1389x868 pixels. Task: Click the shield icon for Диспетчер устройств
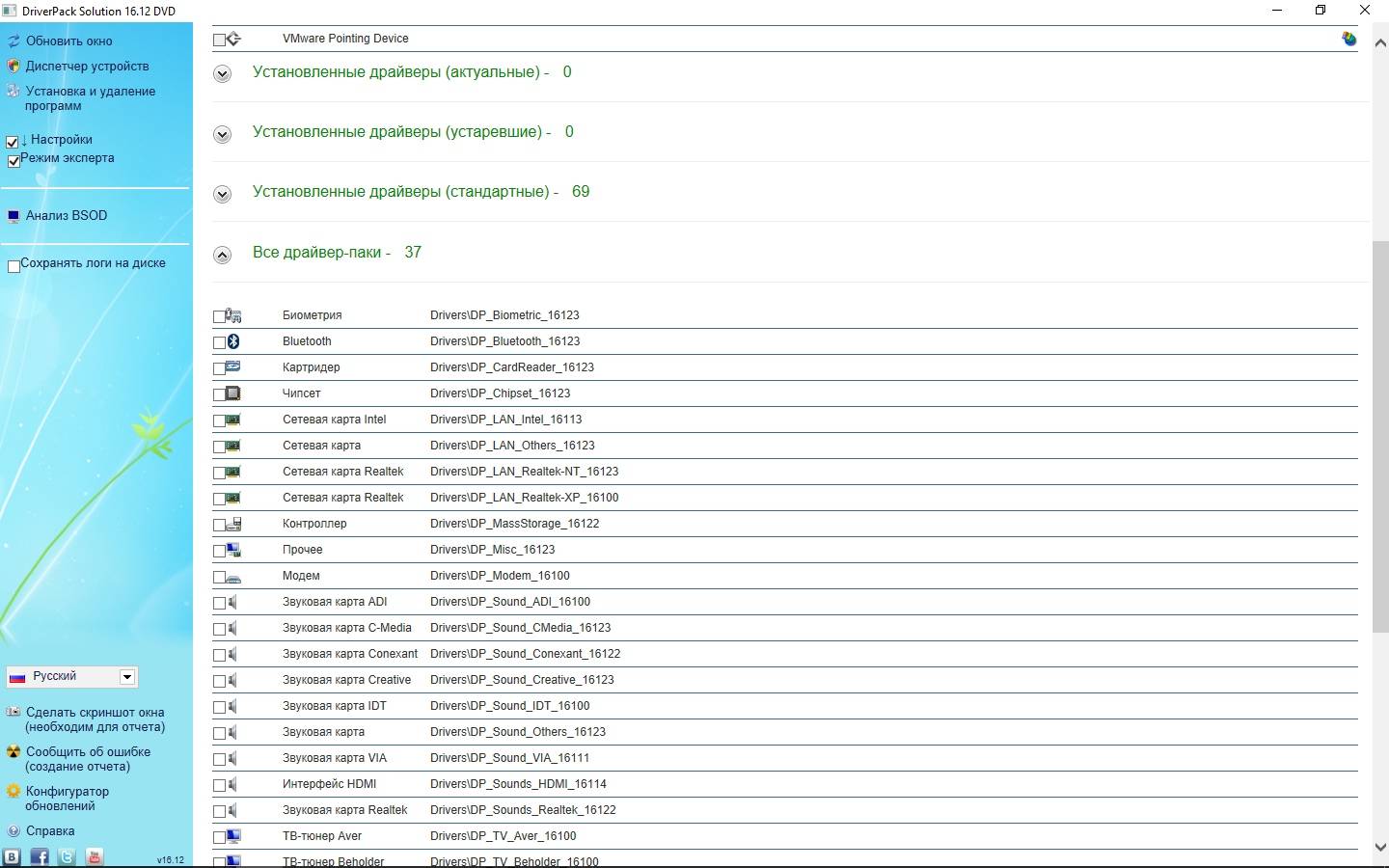[14, 67]
